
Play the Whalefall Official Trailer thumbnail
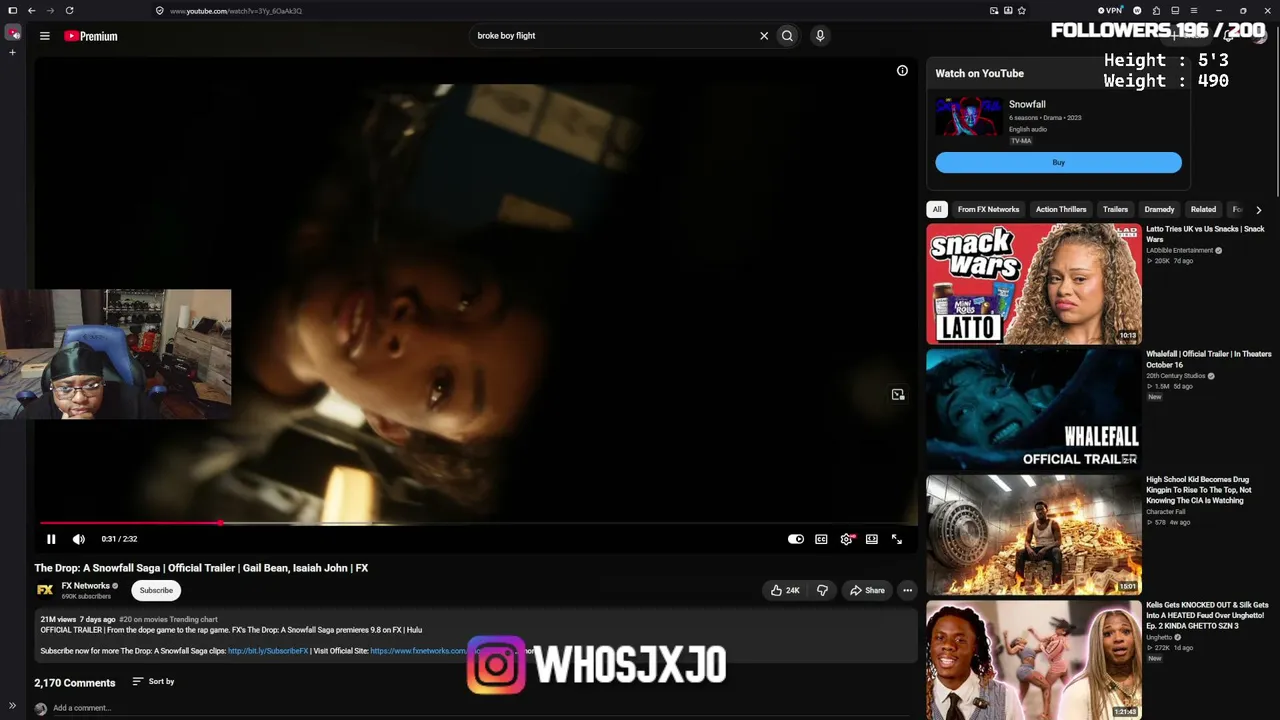click(x=1034, y=409)
